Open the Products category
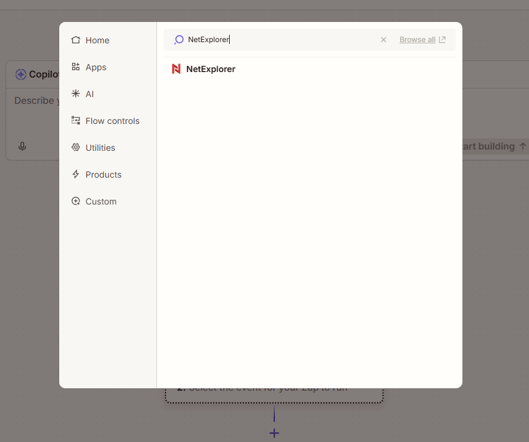Screen dimensions: 529x442 pyautogui.click(x=96, y=174)
